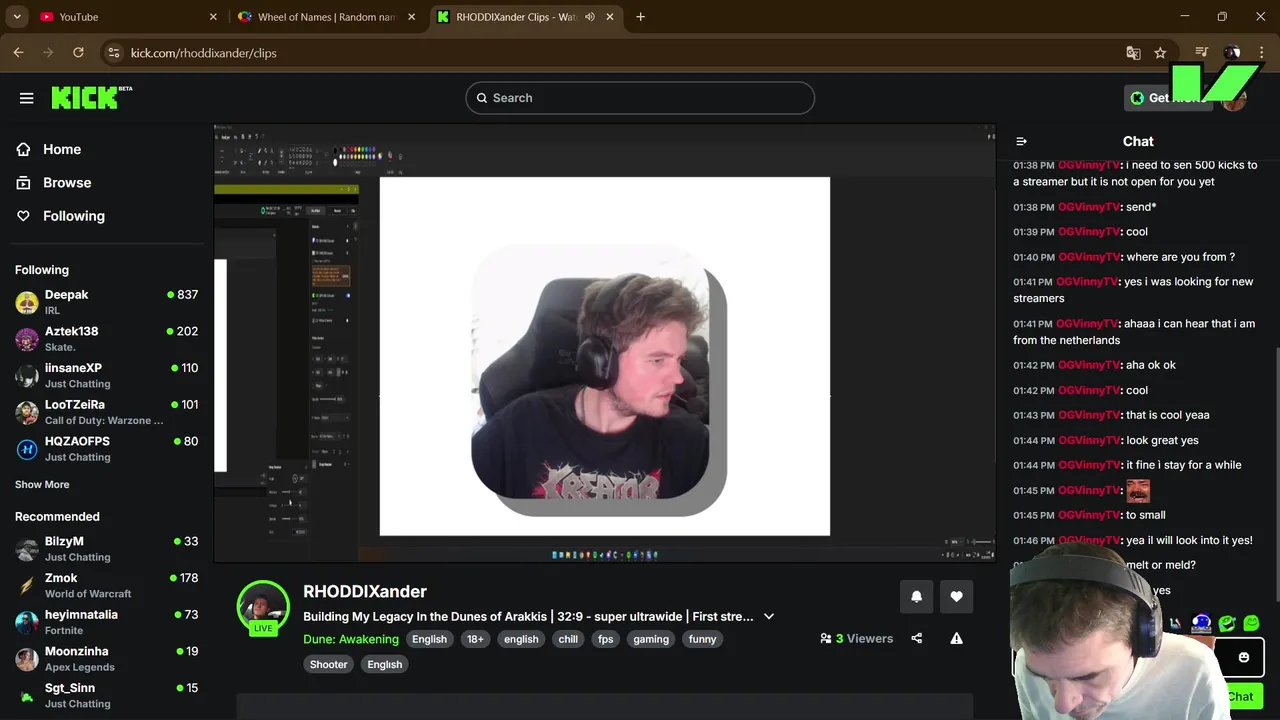The width and height of the screenshot is (1280, 720).
Task: Open the hamburger sidebar menu
Action: pyautogui.click(x=27, y=98)
